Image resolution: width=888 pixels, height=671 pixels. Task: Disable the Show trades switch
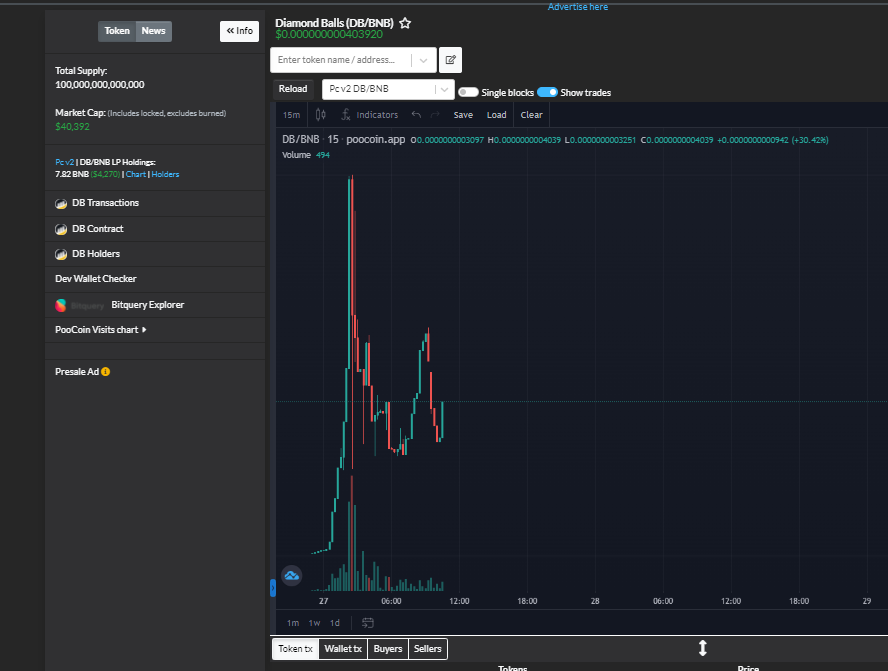pos(547,92)
